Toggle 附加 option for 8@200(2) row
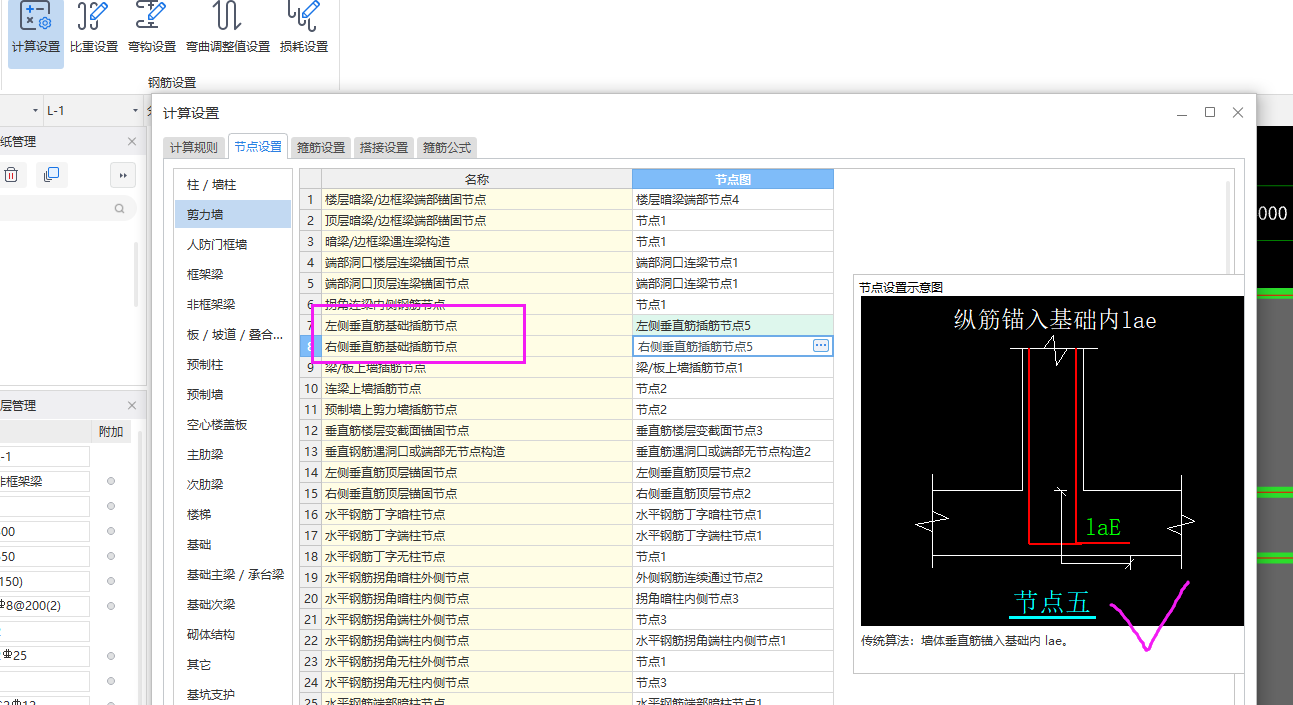Viewport: 1293px width, 705px height. click(x=111, y=606)
